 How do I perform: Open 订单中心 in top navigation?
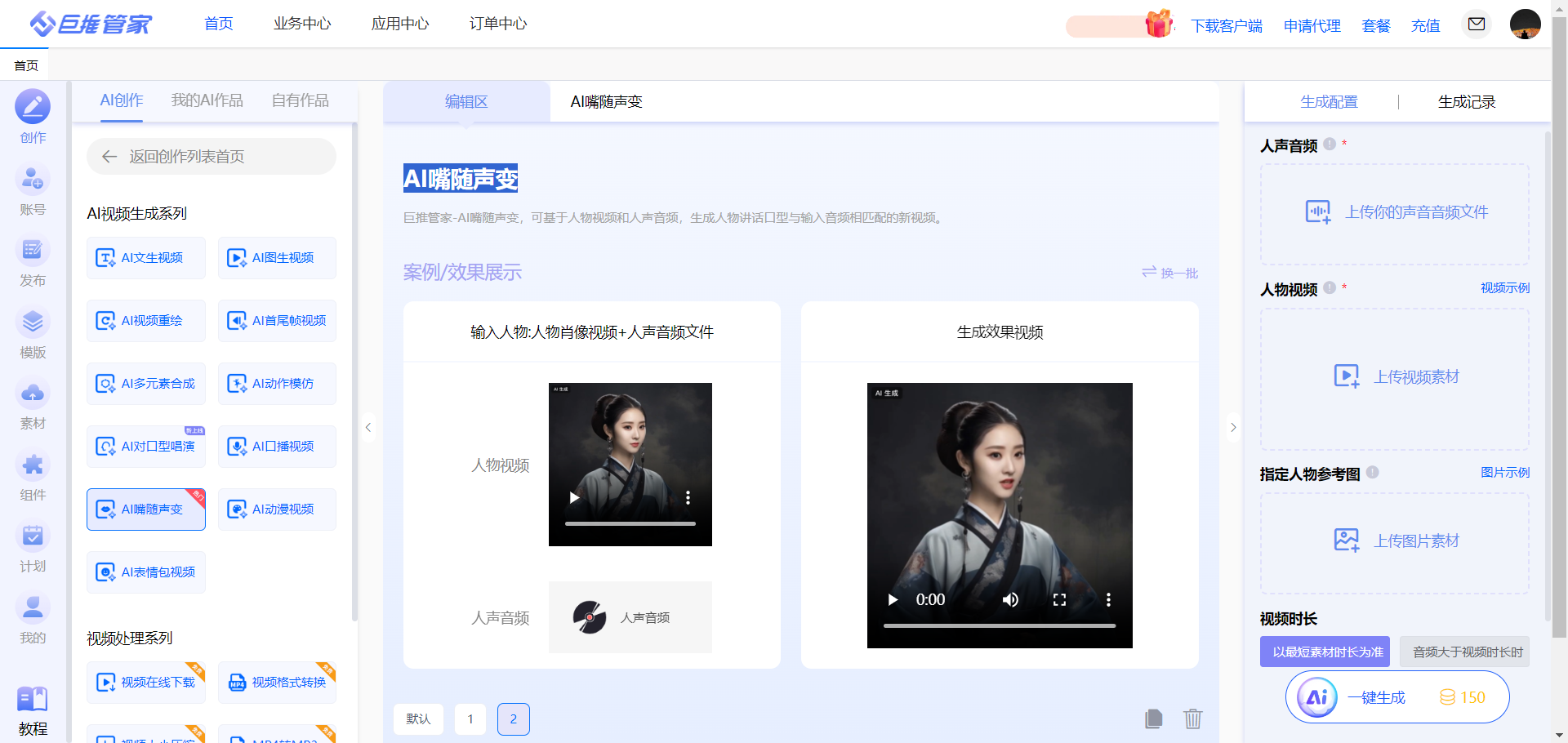pos(498,24)
